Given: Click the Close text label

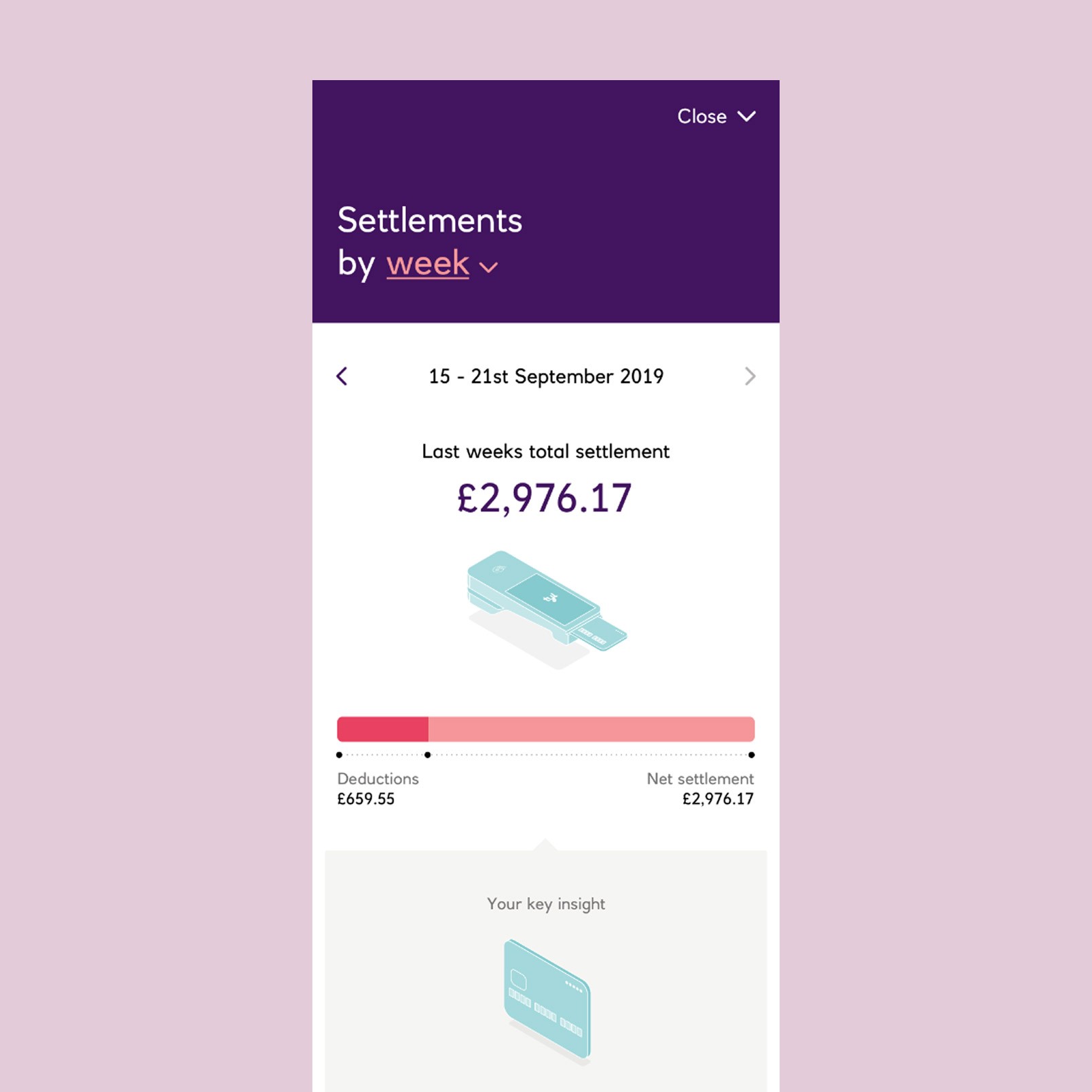Looking at the screenshot, I should pos(702,117).
